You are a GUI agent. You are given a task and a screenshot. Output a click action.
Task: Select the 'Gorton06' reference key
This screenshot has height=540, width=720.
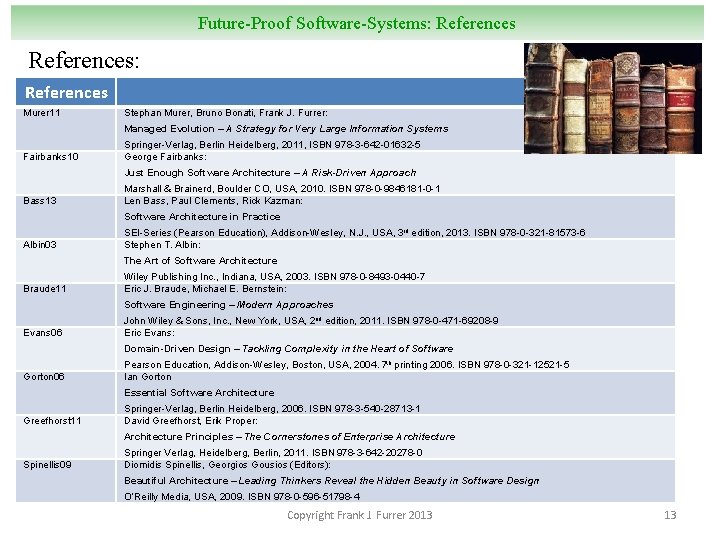click(x=44, y=377)
